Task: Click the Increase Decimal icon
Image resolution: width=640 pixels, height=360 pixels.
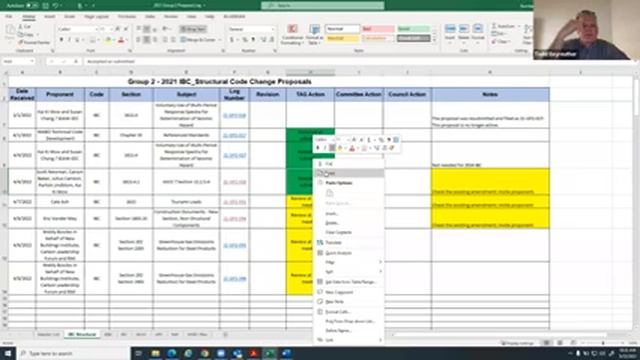Action: [x=263, y=40]
